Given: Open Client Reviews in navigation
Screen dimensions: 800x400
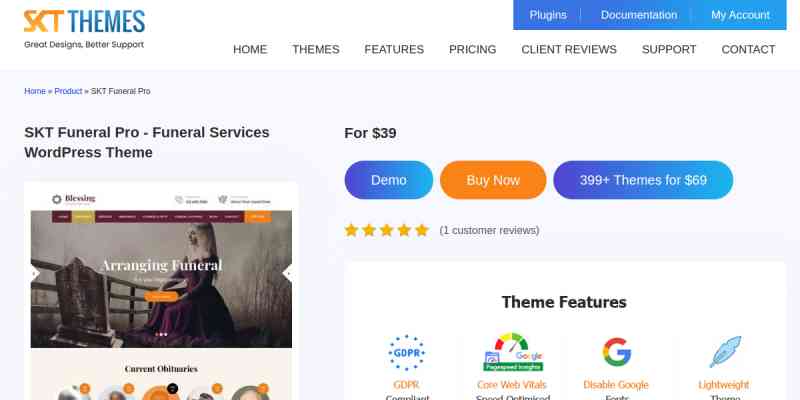Looking at the screenshot, I should [x=569, y=49].
